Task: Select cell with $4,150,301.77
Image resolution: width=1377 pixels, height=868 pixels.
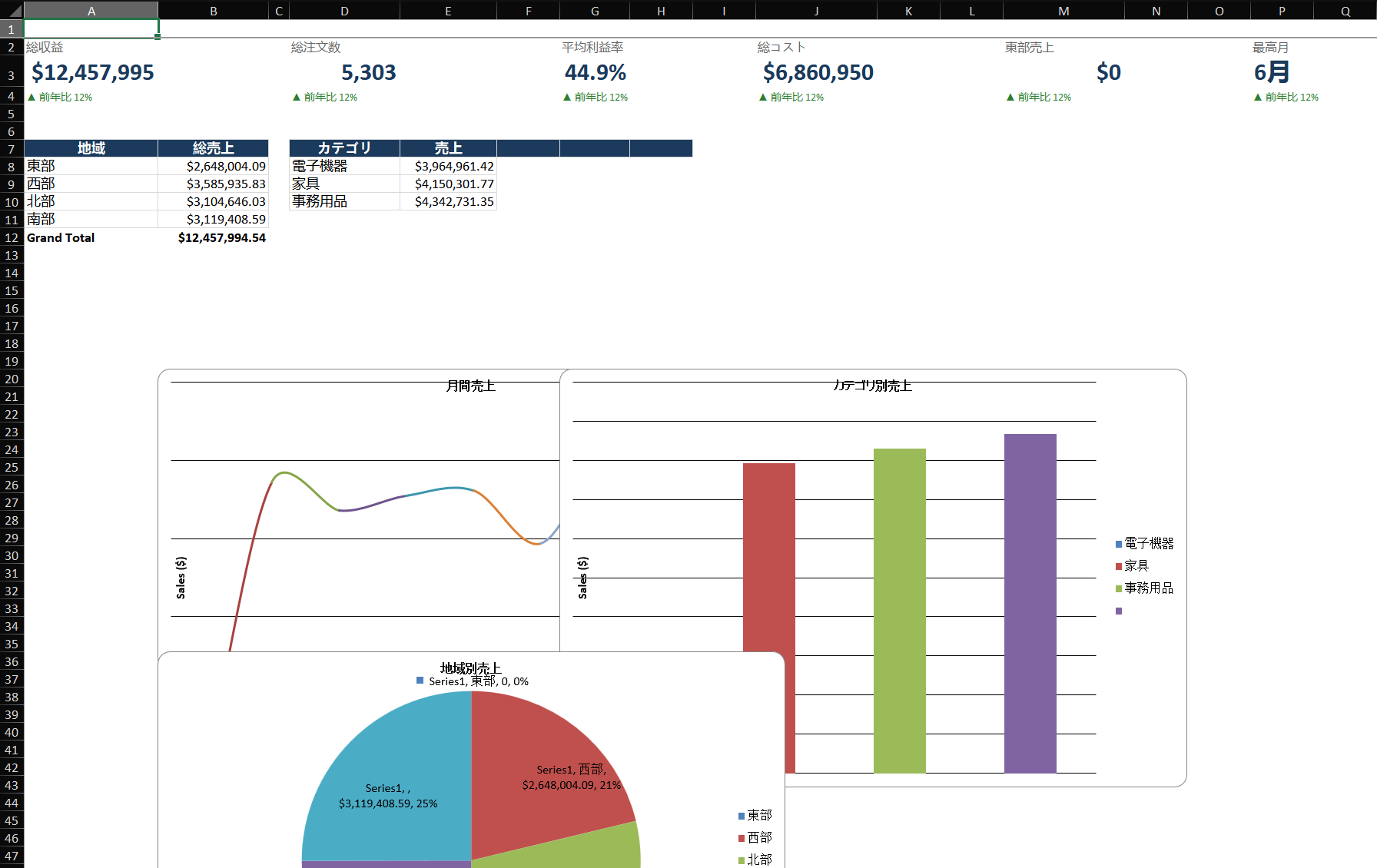Action: click(448, 184)
